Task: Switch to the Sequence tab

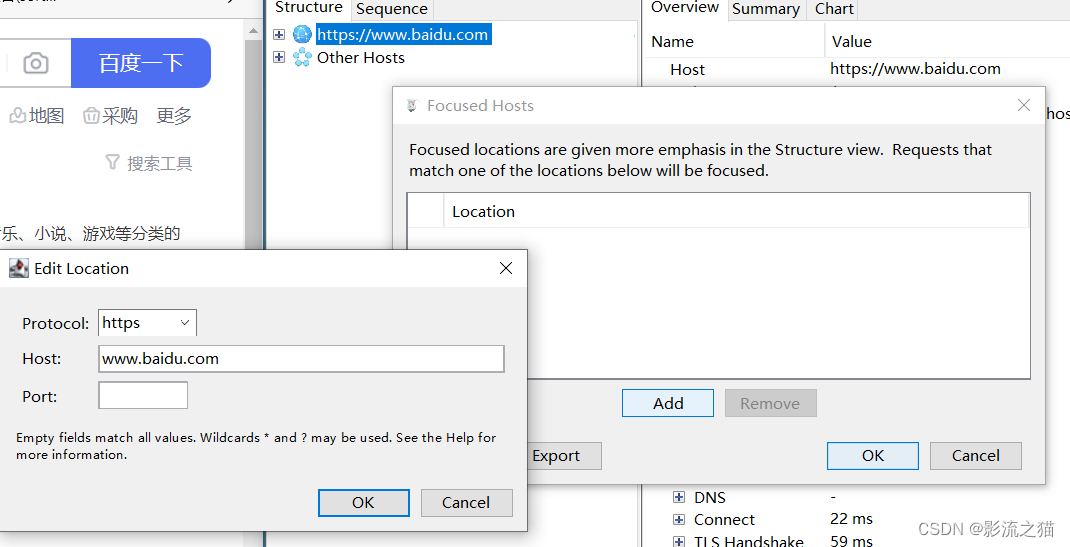Action: (x=392, y=9)
